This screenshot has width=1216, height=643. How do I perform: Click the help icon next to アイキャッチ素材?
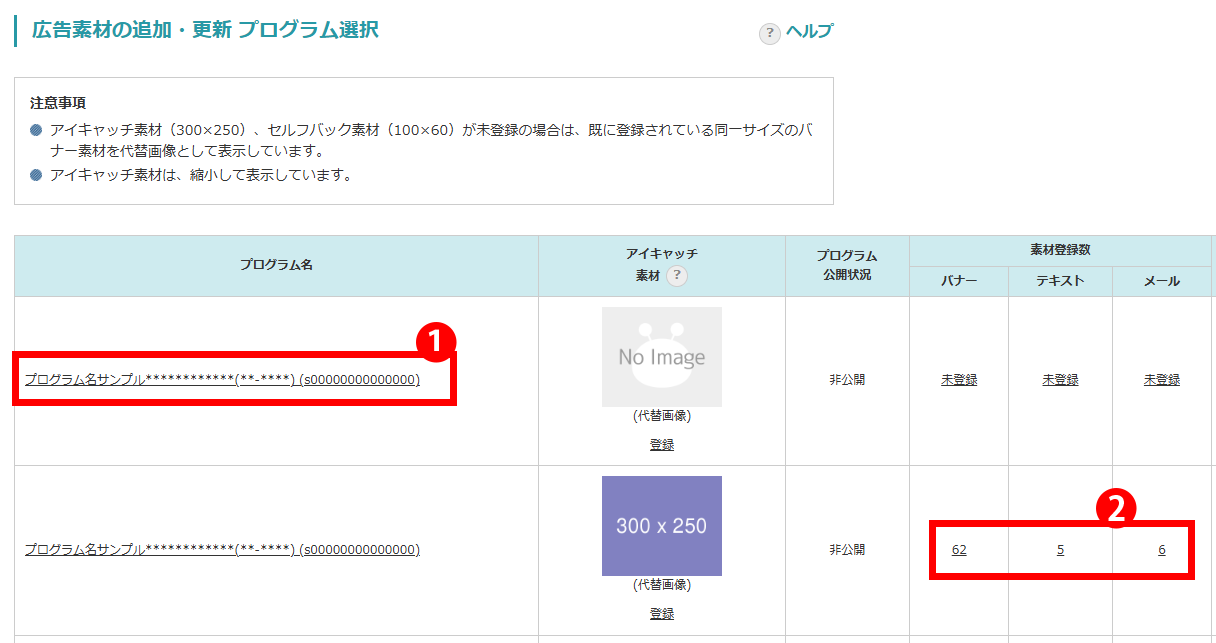(677, 277)
